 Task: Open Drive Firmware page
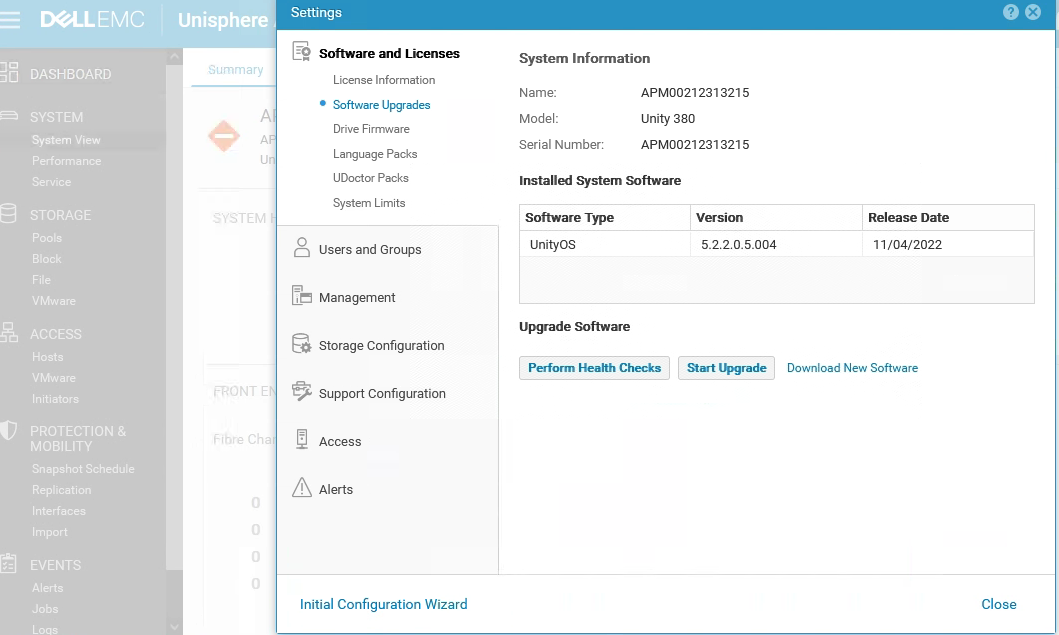coord(371,129)
